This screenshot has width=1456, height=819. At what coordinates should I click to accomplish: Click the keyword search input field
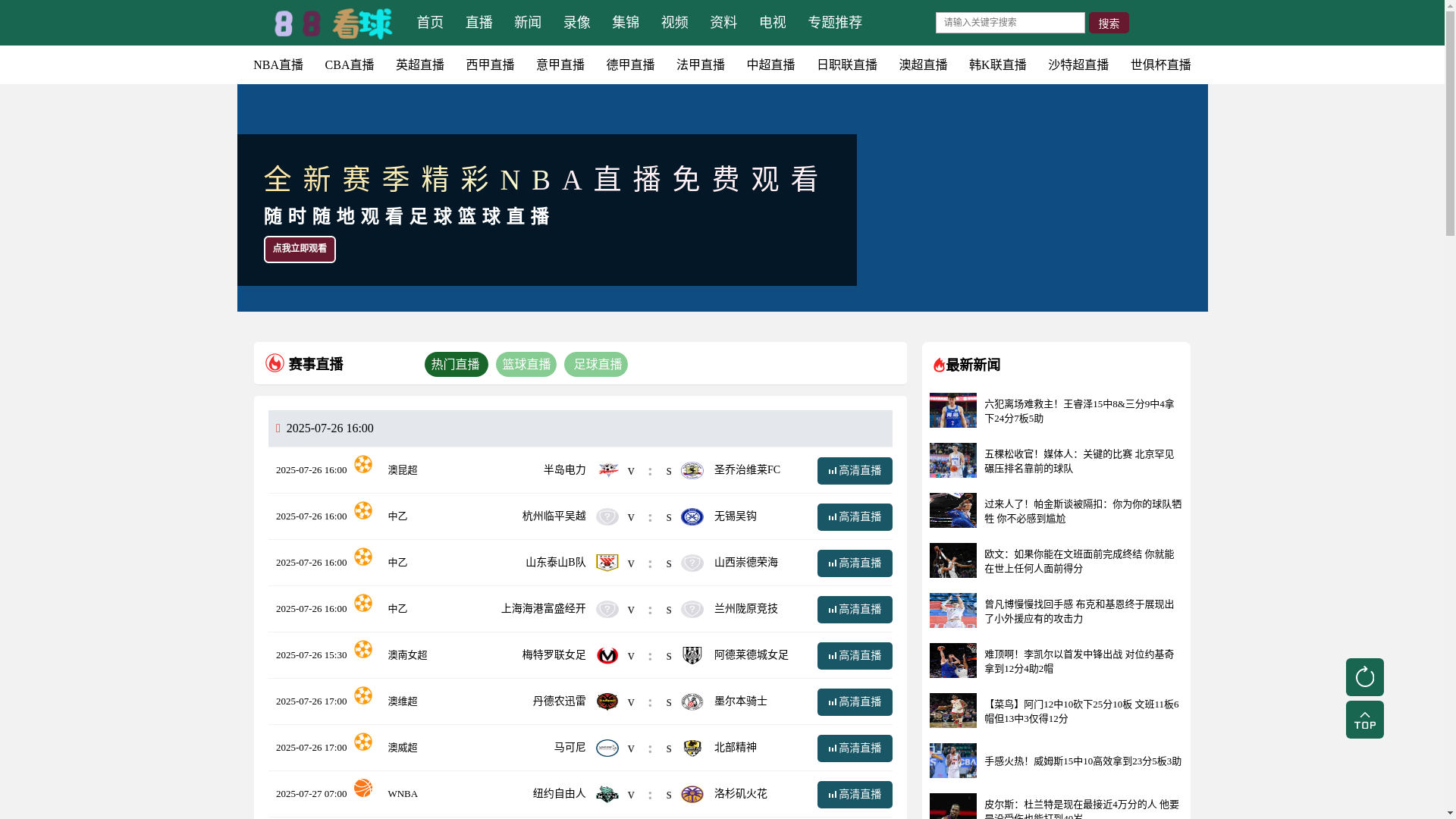(x=1010, y=23)
